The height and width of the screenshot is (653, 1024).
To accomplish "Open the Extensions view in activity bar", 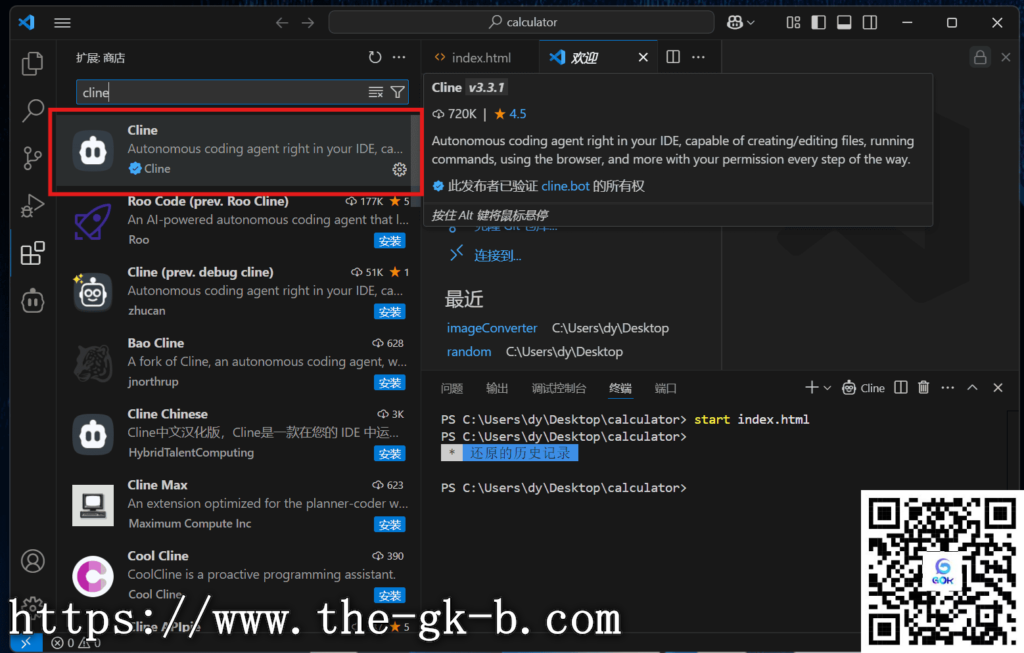I will [x=32, y=253].
